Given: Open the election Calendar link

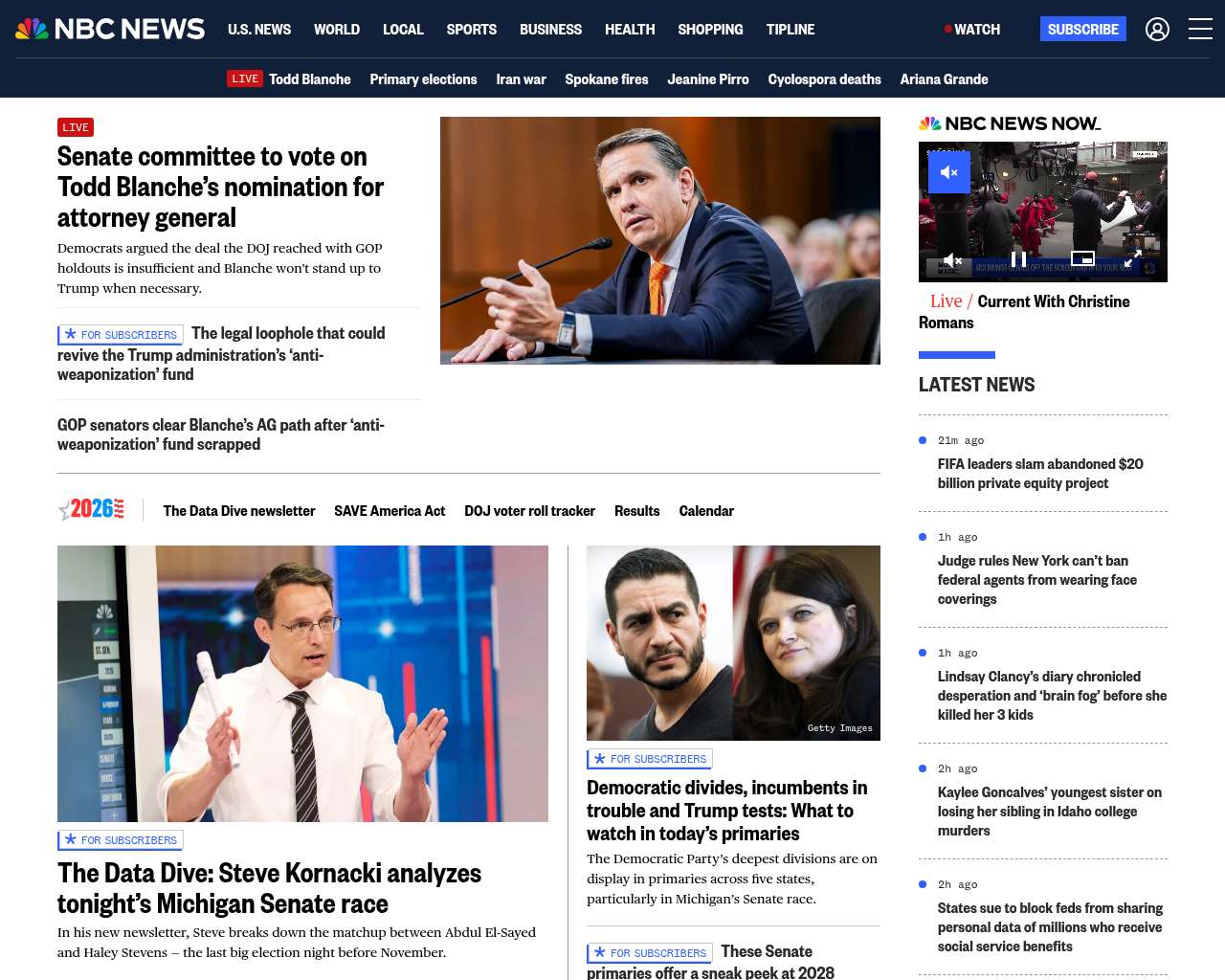Looking at the screenshot, I should (x=706, y=511).
